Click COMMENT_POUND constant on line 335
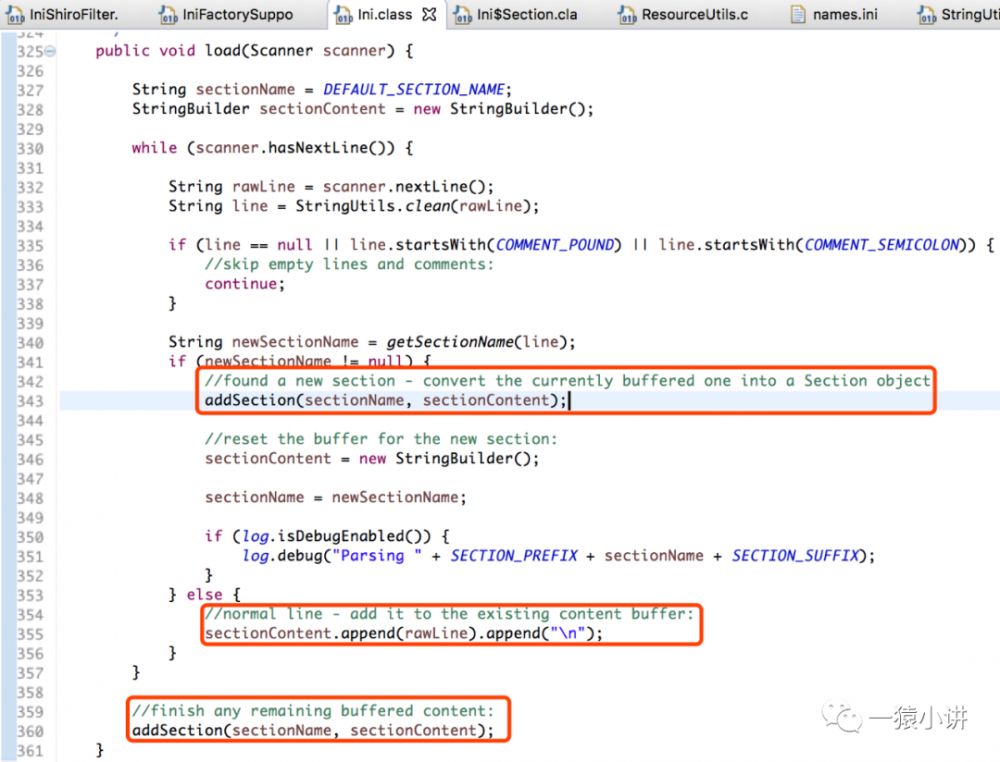Viewport: 1000px width, 762px height. (555, 245)
